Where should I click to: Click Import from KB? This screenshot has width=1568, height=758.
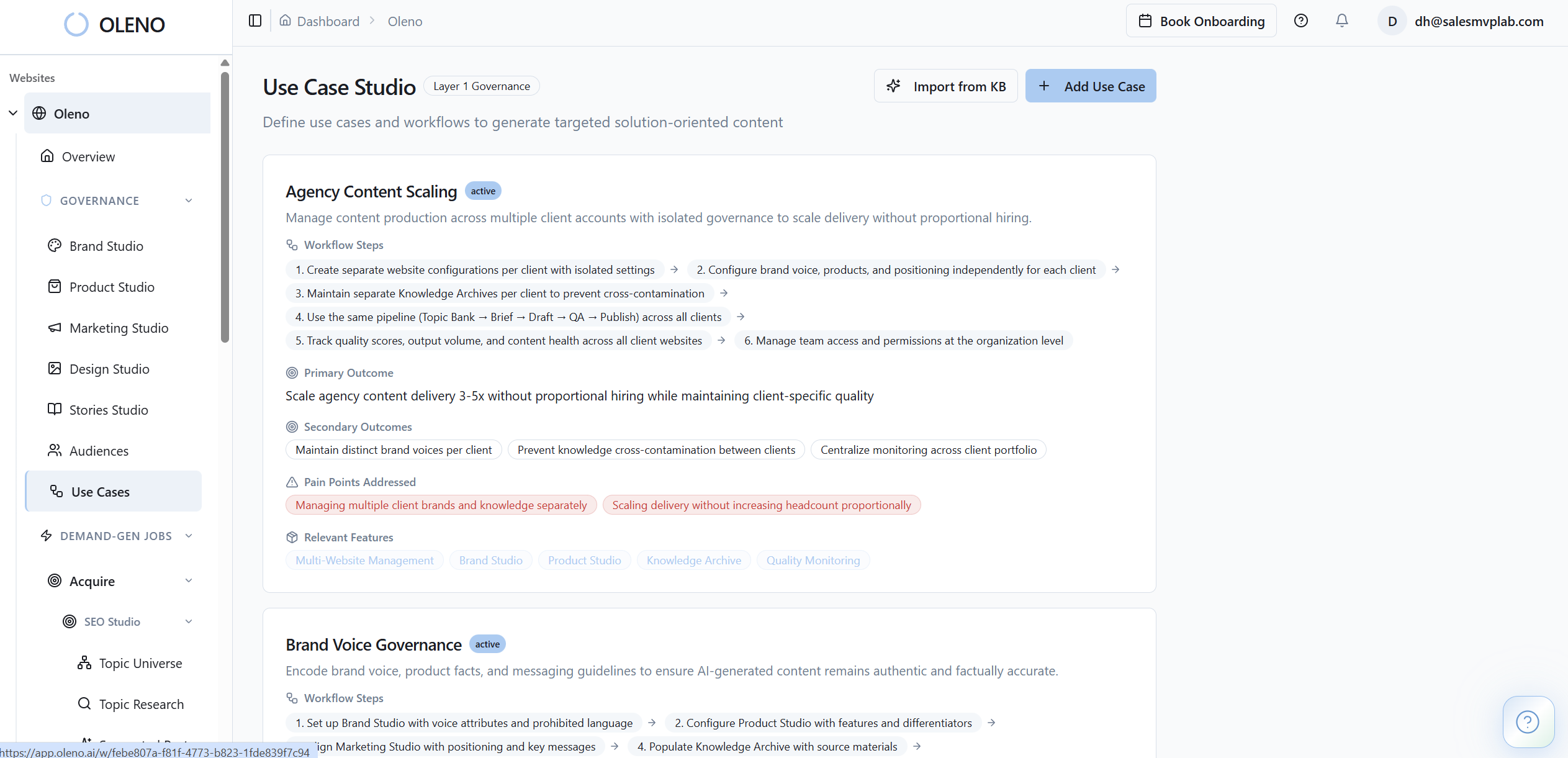tap(945, 86)
